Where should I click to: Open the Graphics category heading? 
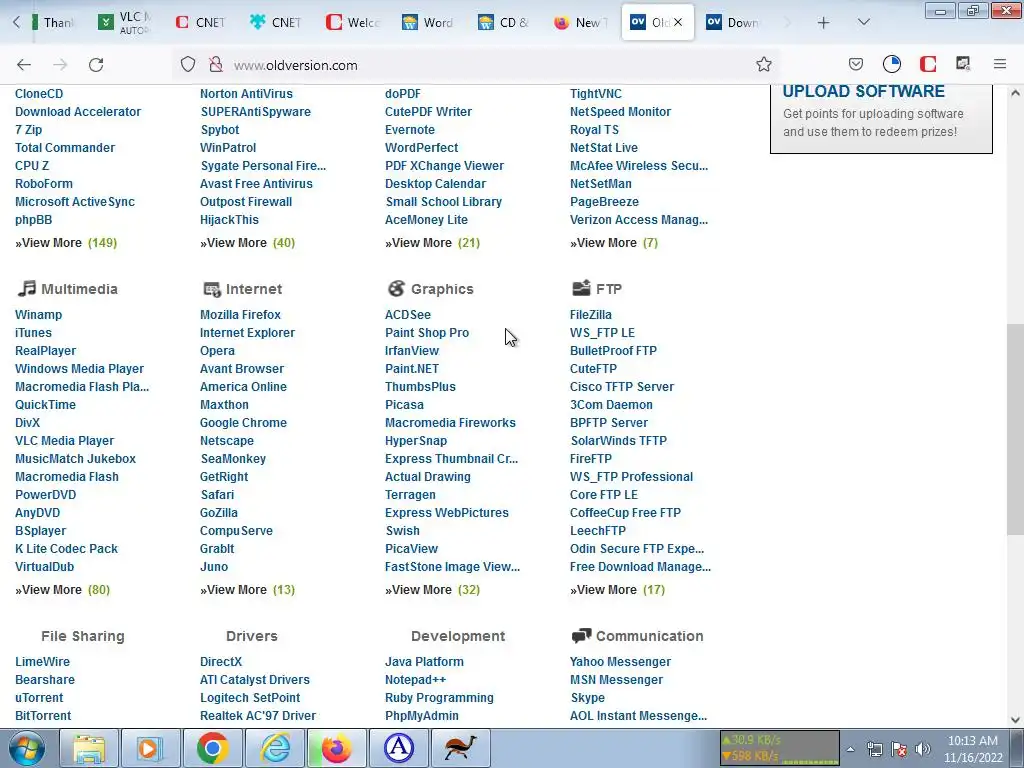pos(442,289)
